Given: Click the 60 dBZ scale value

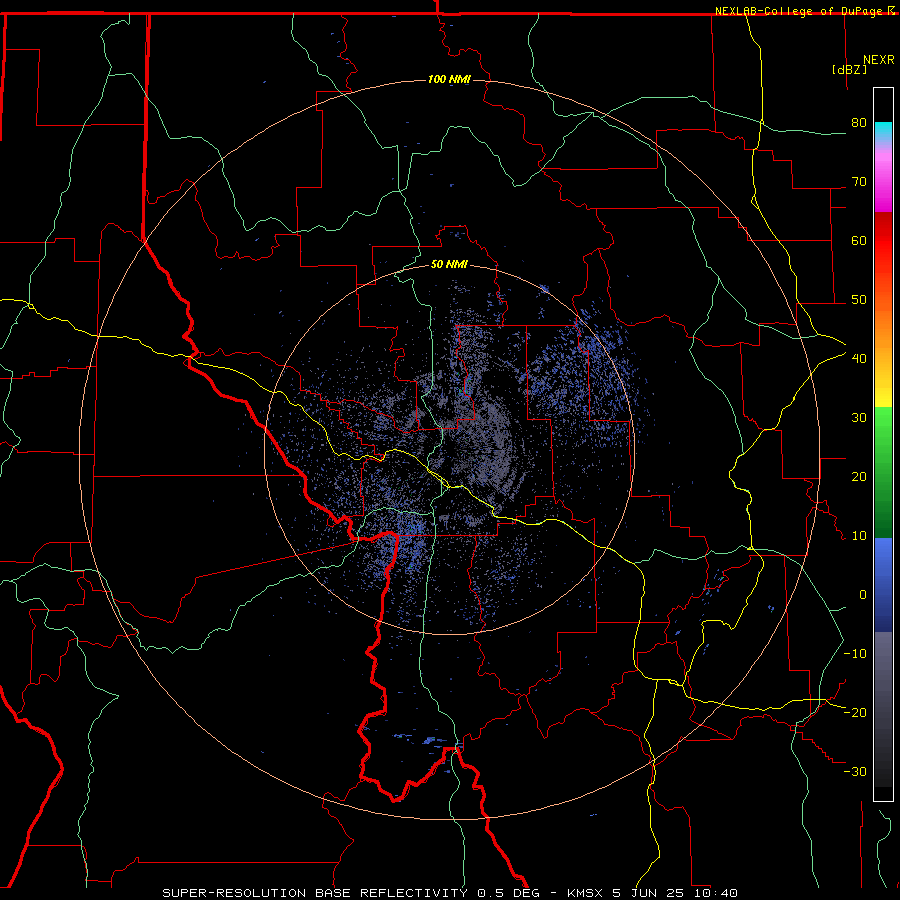Looking at the screenshot, I should [859, 240].
